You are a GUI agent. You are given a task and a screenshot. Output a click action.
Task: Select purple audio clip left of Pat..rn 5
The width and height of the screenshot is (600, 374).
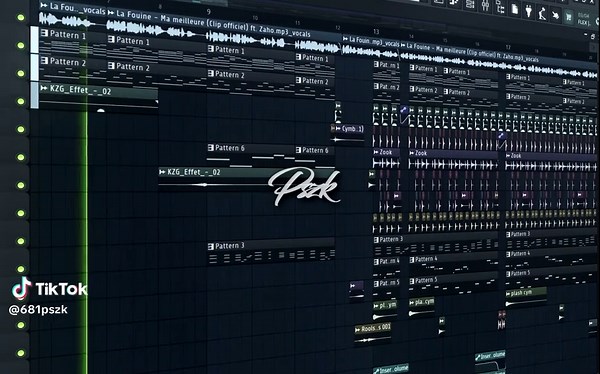357,291
